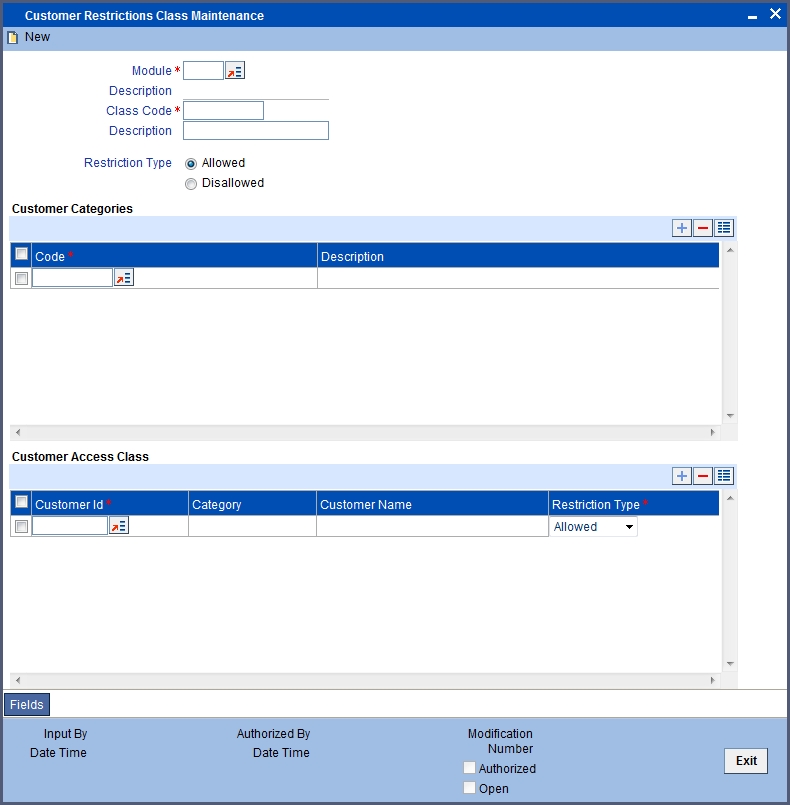This screenshot has height=805, width=790.
Task: Click the Category column header
Action: coord(252,504)
